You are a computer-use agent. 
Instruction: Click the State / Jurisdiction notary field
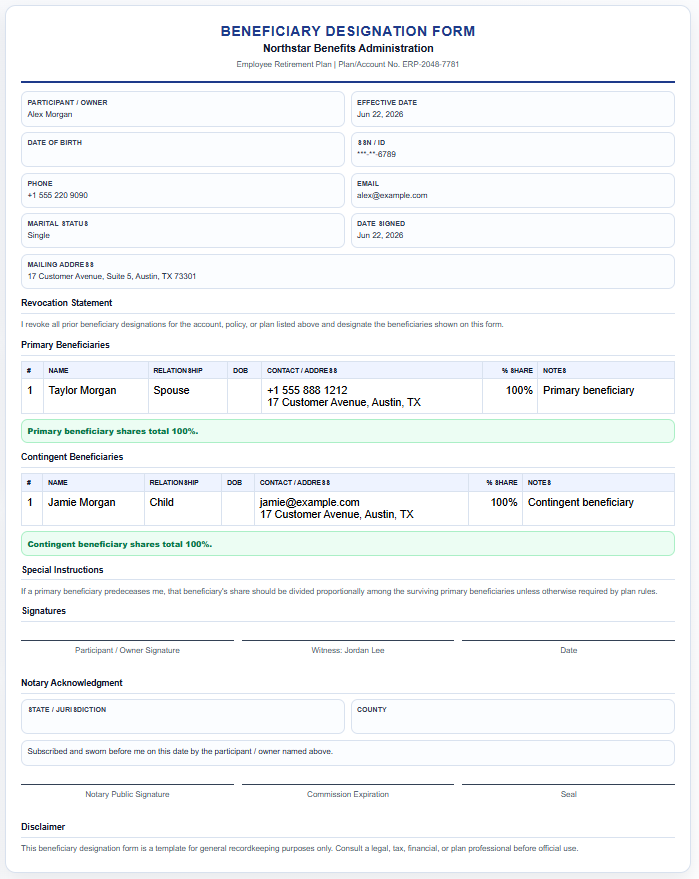pos(183,716)
